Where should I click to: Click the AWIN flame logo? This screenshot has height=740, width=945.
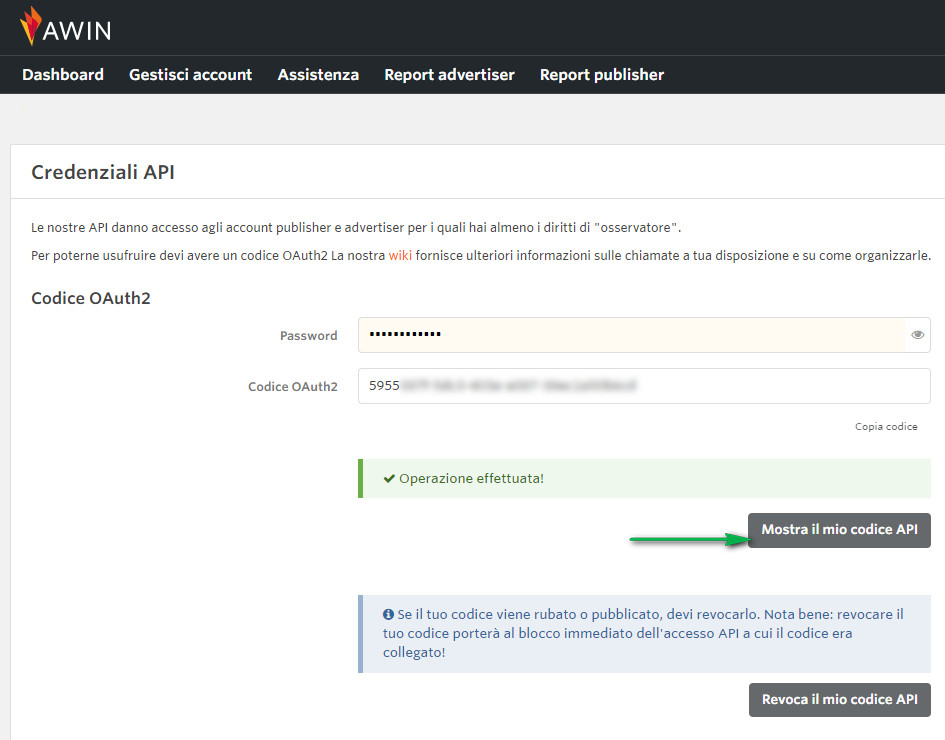point(31,27)
